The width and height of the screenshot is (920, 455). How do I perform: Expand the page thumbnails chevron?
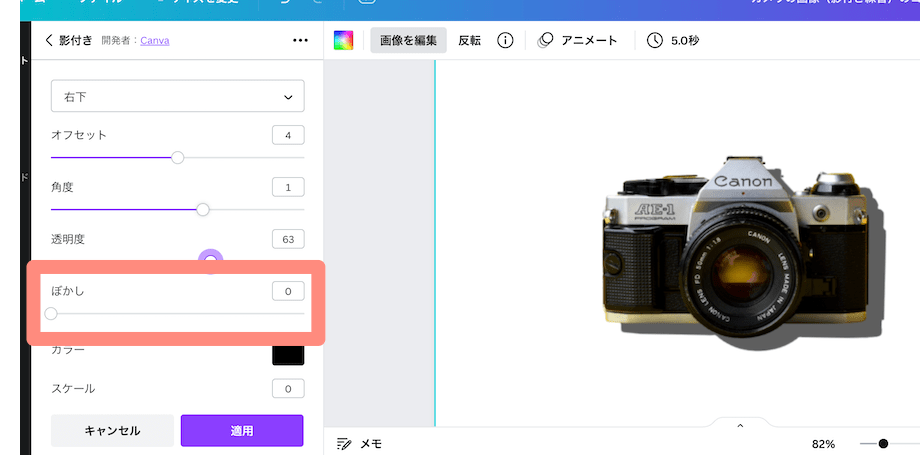click(740, 425)
